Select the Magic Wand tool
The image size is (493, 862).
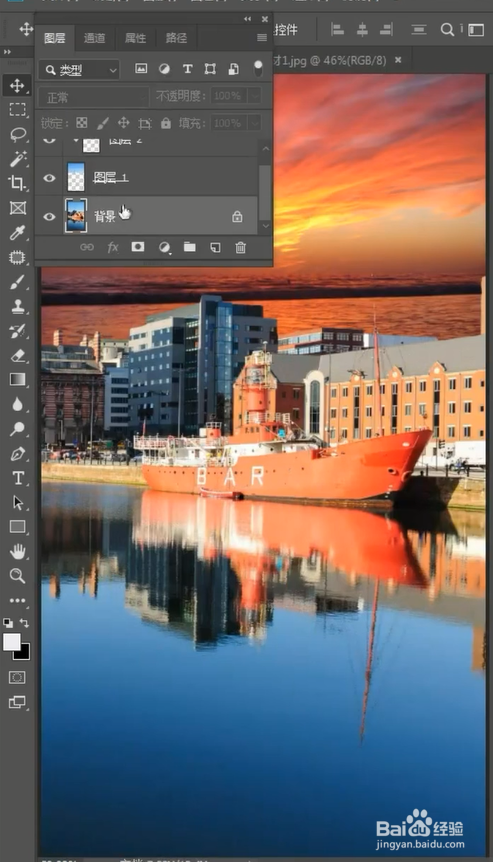click(17, 159)
